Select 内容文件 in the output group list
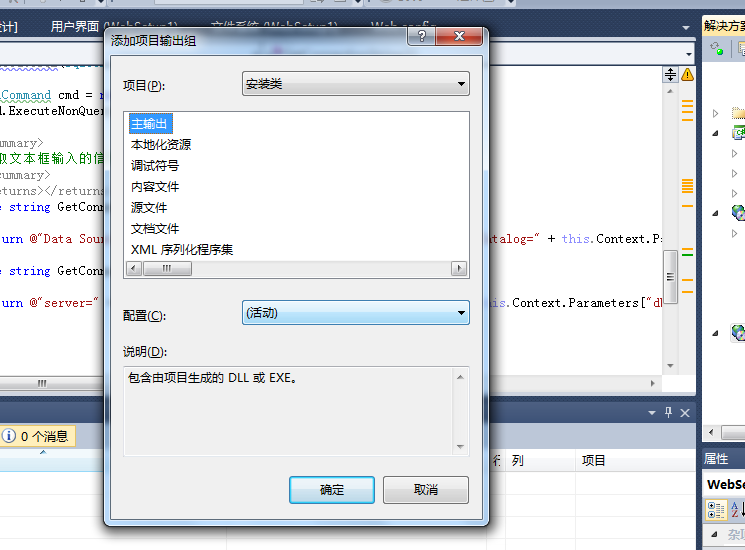 coord(155,187)
